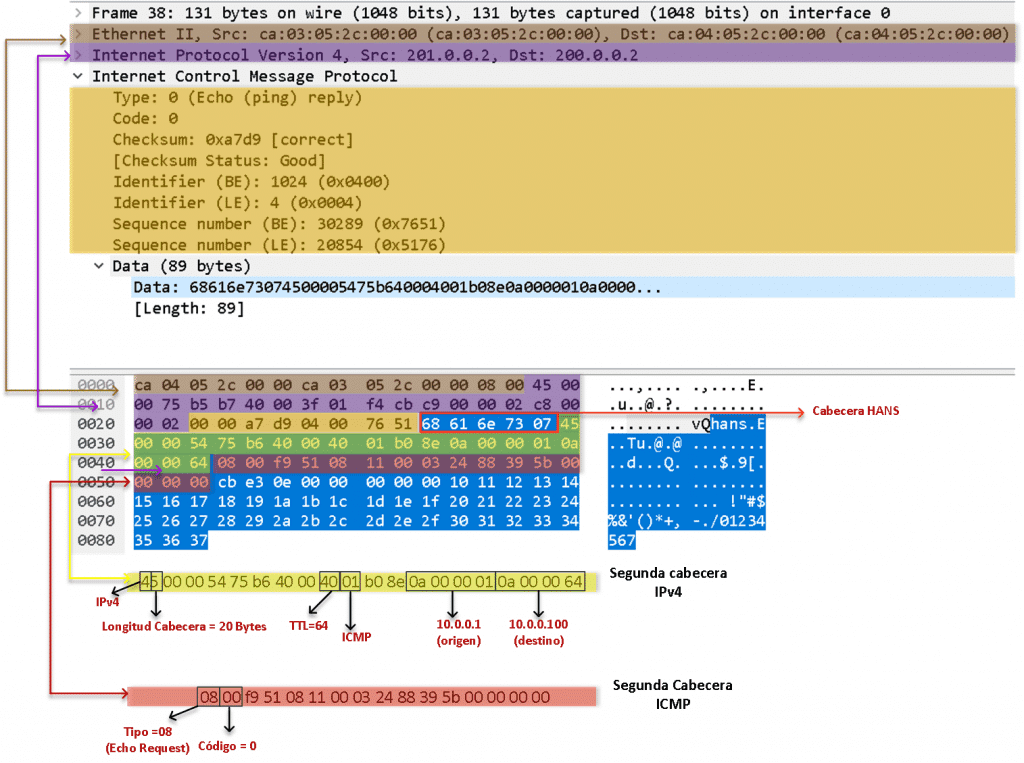Image resolution: width=1024 pixels, height=763 pixels.
Task: Expand the Internet Protocol Version 4 section
Action: [x=79, y=55]
